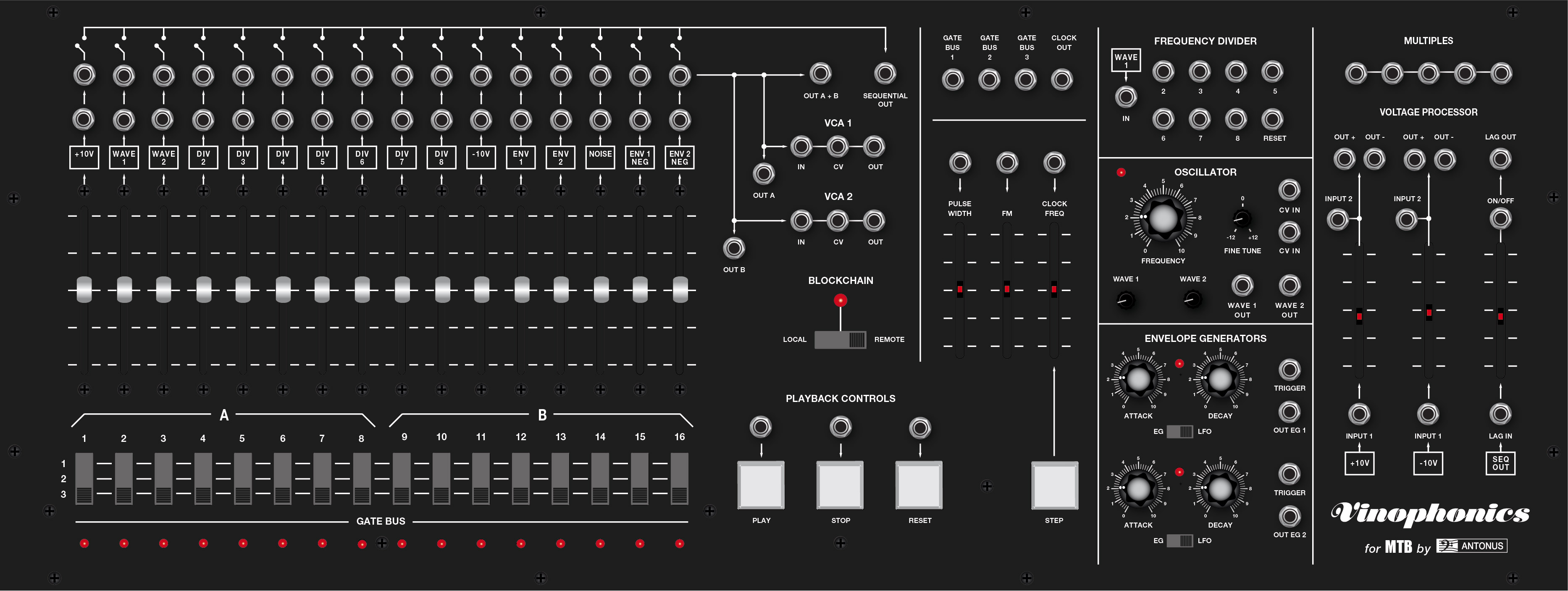Screen dimensions: 1568x591
Task: Click the CLOCK FREQ slider handle
Action: point(1053,289)
